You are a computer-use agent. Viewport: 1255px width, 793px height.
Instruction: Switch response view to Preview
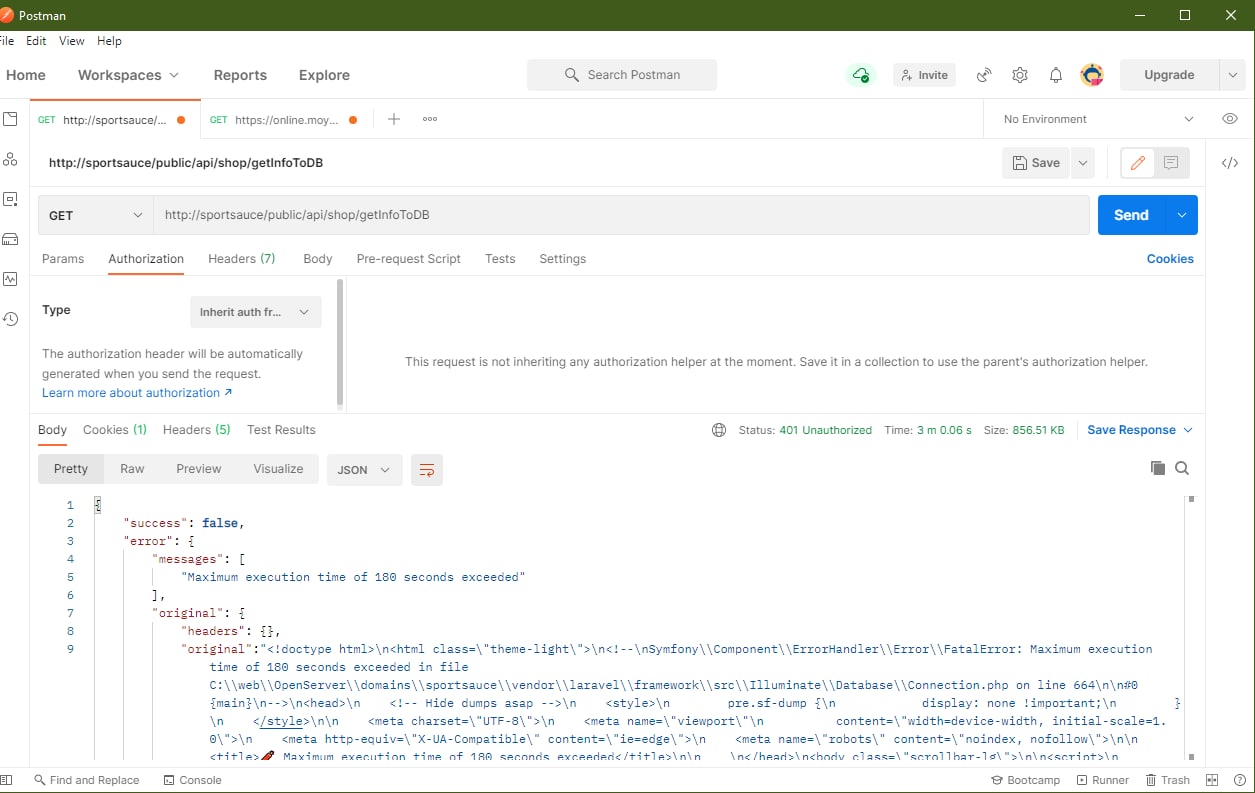199,469
